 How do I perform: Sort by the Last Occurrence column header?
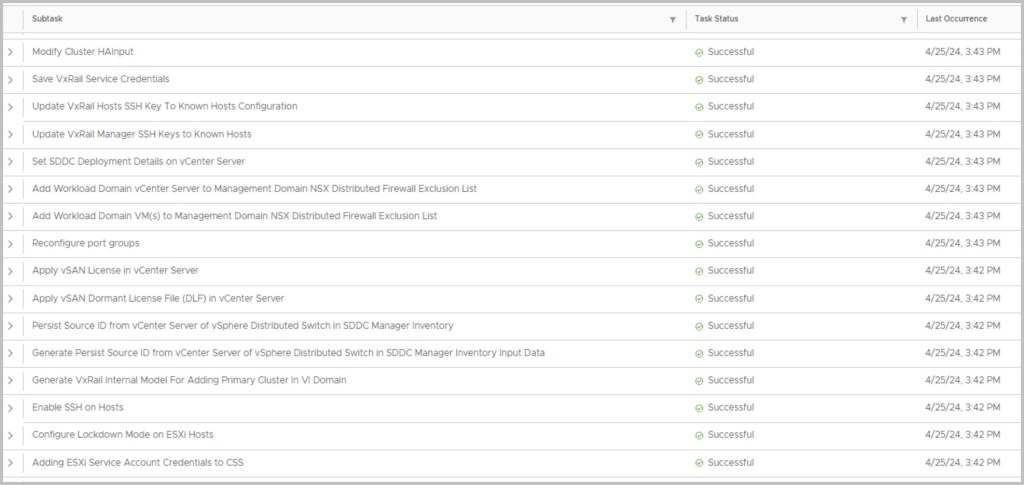tap(956, 19)
